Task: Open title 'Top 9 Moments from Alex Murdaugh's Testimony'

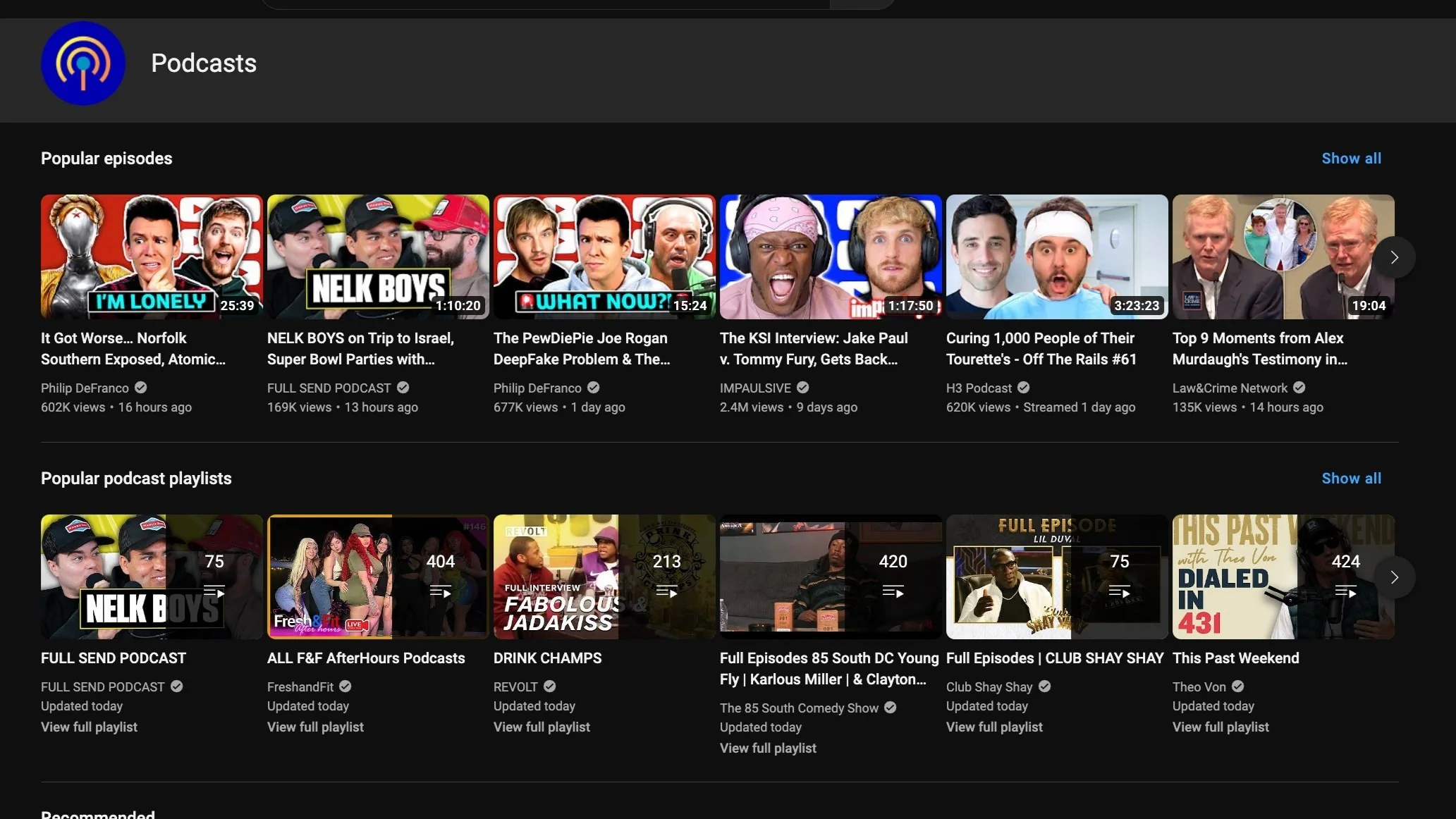Action: (1260, 349)
